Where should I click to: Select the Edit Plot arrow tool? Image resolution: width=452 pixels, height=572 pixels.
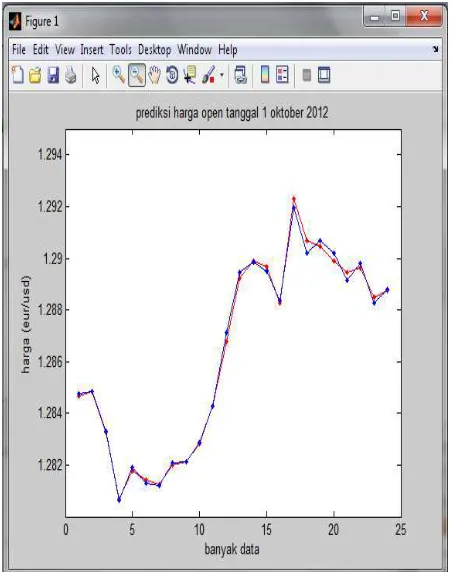tap(95, 76)
